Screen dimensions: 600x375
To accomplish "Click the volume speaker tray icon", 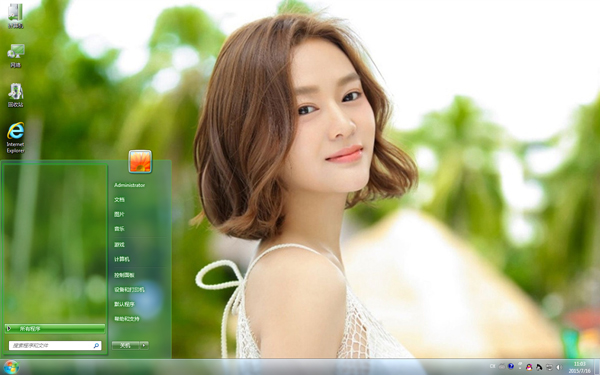I will coord(559,367).
